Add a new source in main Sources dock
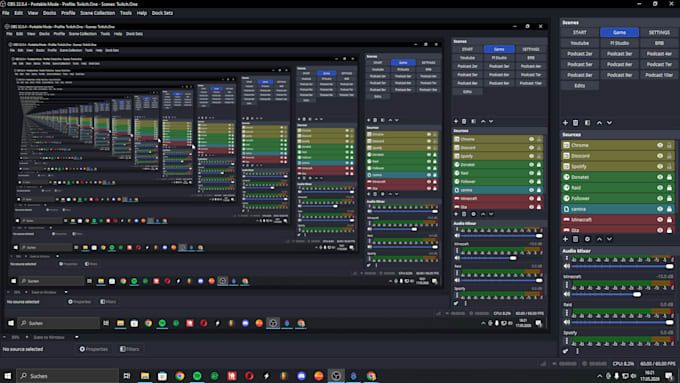 [x=565, y=239]
